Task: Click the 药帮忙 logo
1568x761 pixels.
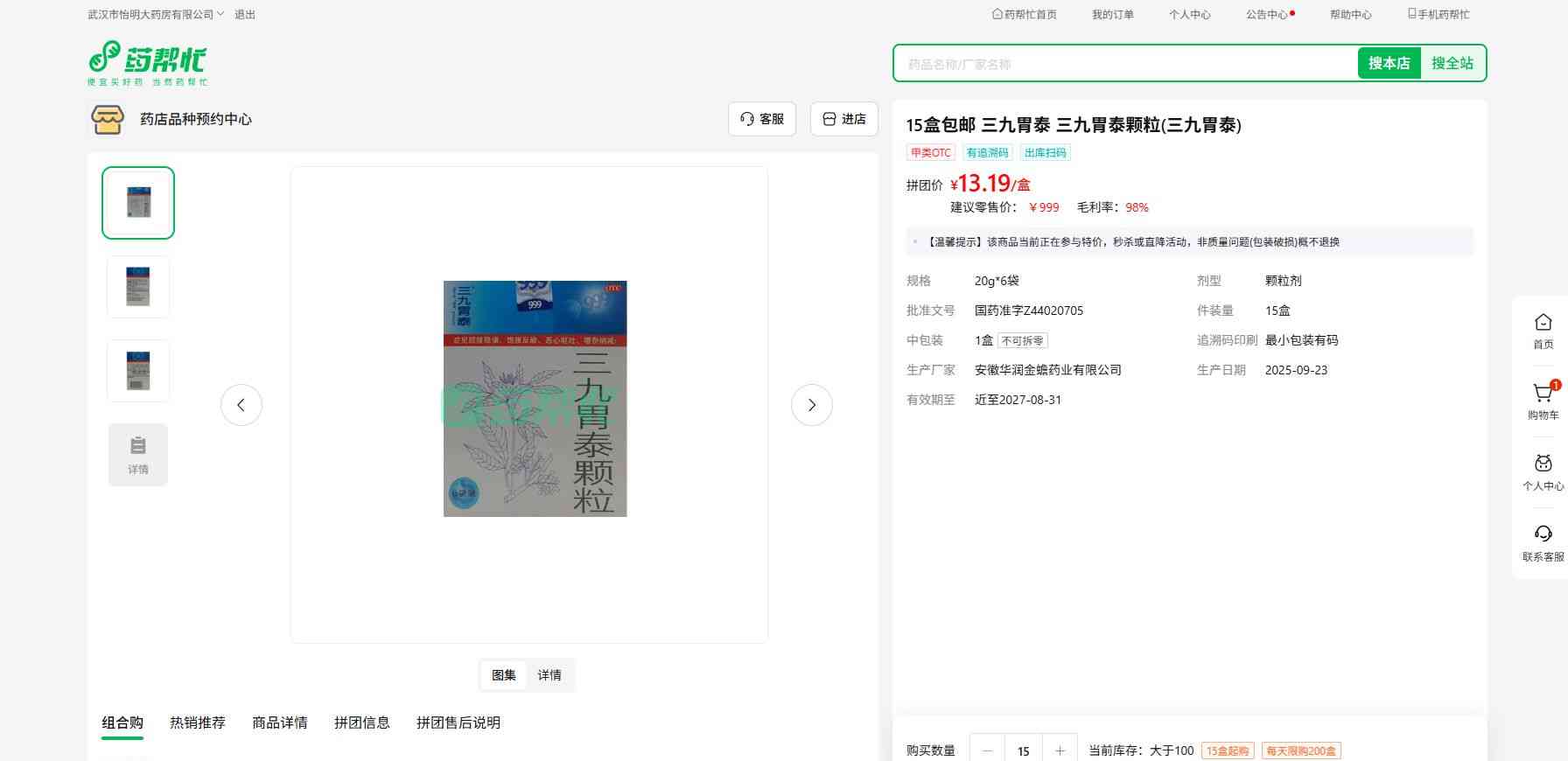Action: [147, 63]
